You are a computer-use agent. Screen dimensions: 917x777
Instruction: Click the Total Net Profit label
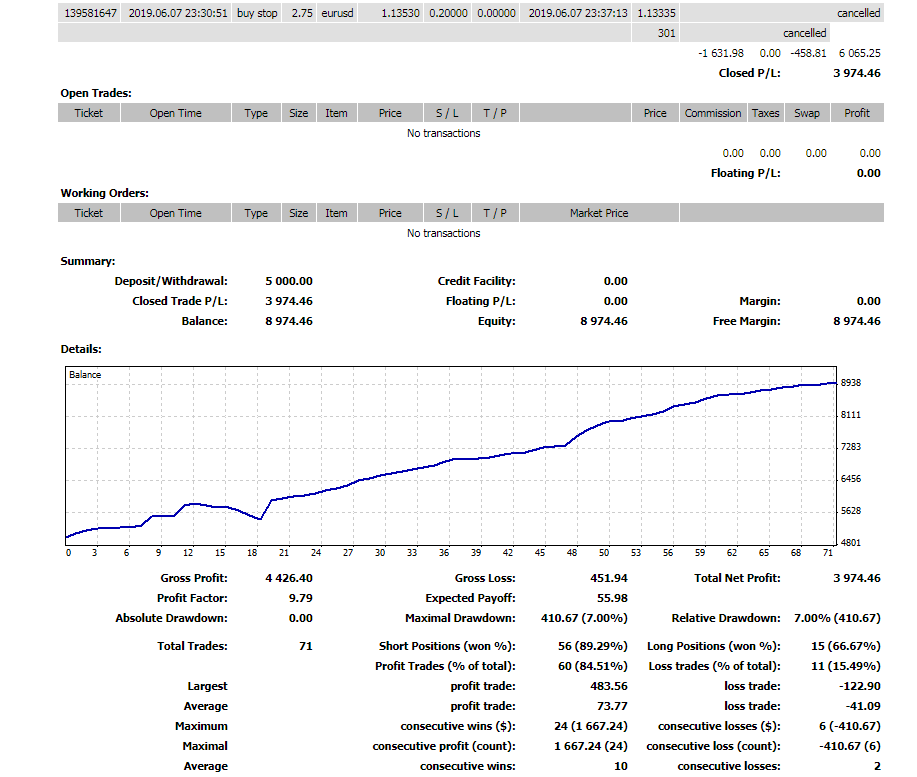[x=737, y=578]
